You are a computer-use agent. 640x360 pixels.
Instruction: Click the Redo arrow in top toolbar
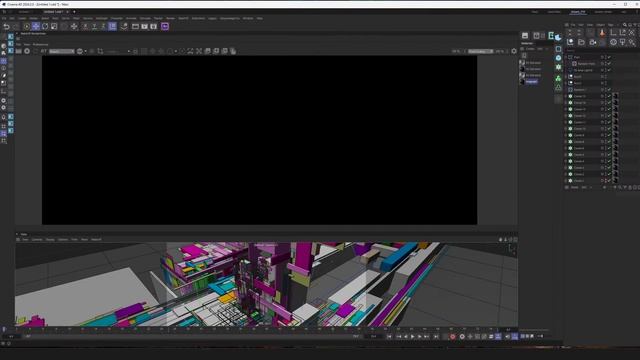point(16,27)
